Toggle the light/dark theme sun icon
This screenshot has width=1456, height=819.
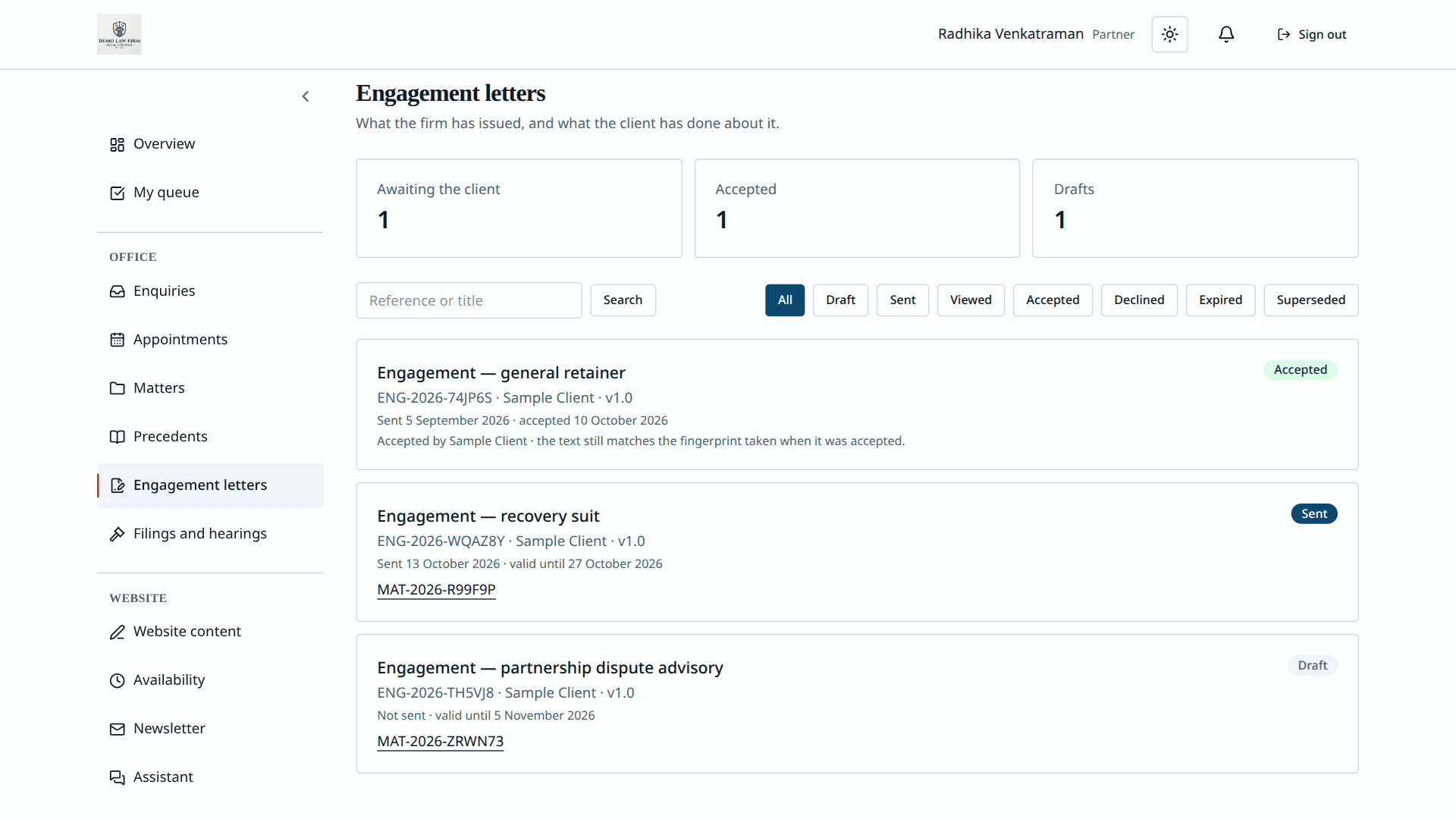point(1169,34)
